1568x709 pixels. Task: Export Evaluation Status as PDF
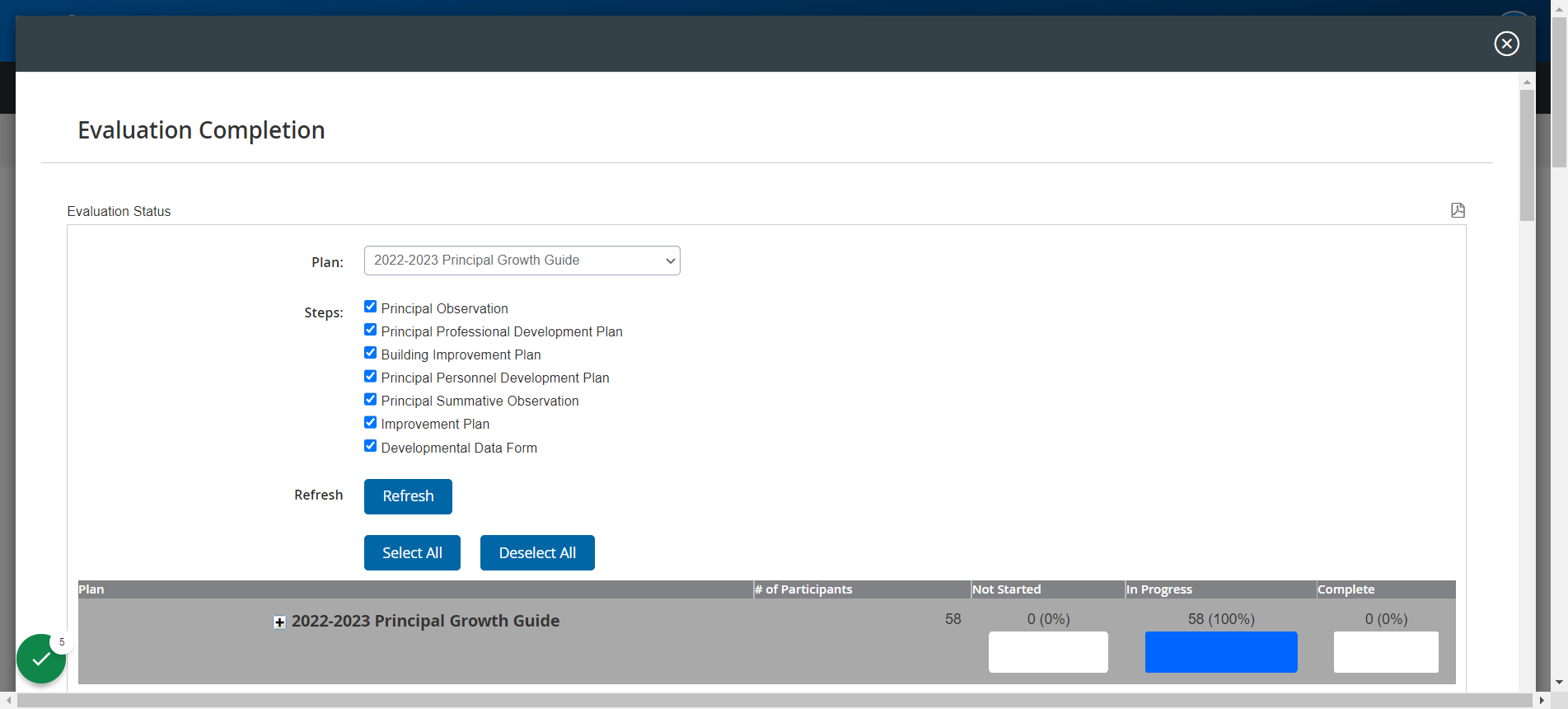pyautogui.click(x=1458, y=210)
